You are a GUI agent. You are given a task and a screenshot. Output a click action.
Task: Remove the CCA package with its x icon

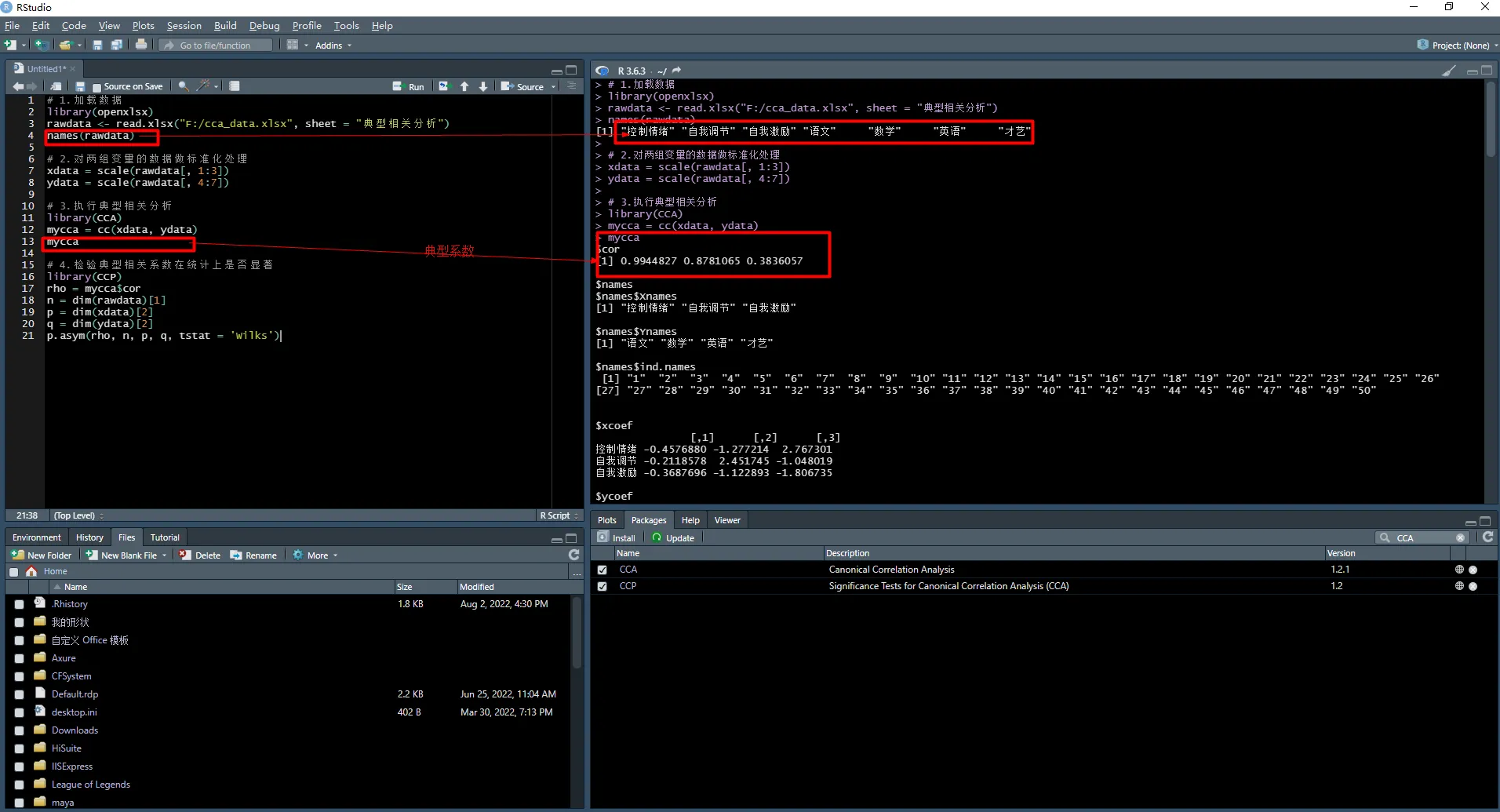pyautogui.click(x=1473, y=570)
